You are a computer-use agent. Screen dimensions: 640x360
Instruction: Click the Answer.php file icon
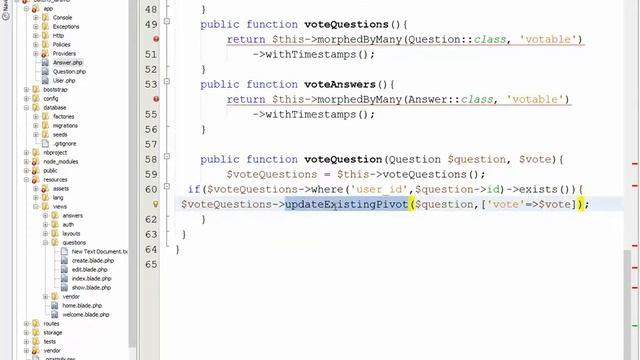point(45,62)
